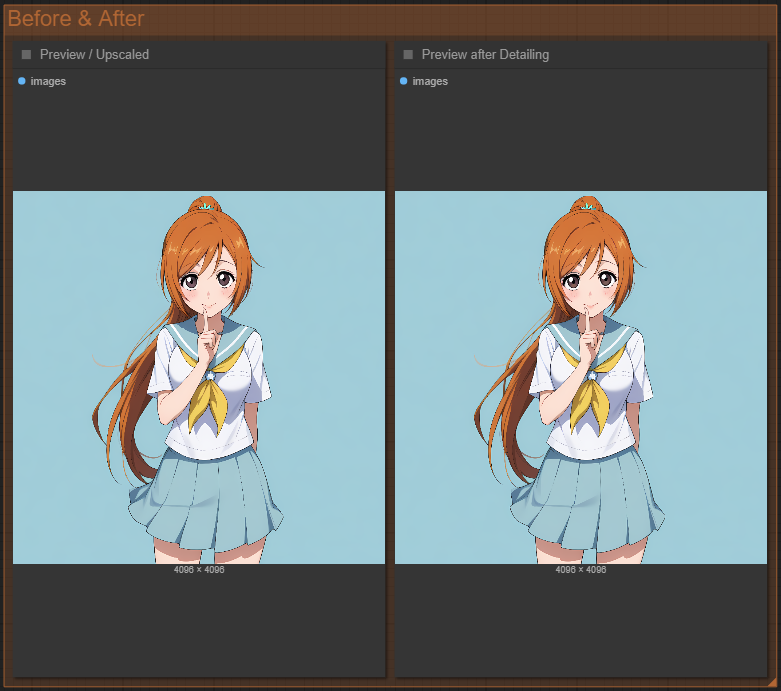Click images input dot on Preview after Detailing

pos(403,81)
